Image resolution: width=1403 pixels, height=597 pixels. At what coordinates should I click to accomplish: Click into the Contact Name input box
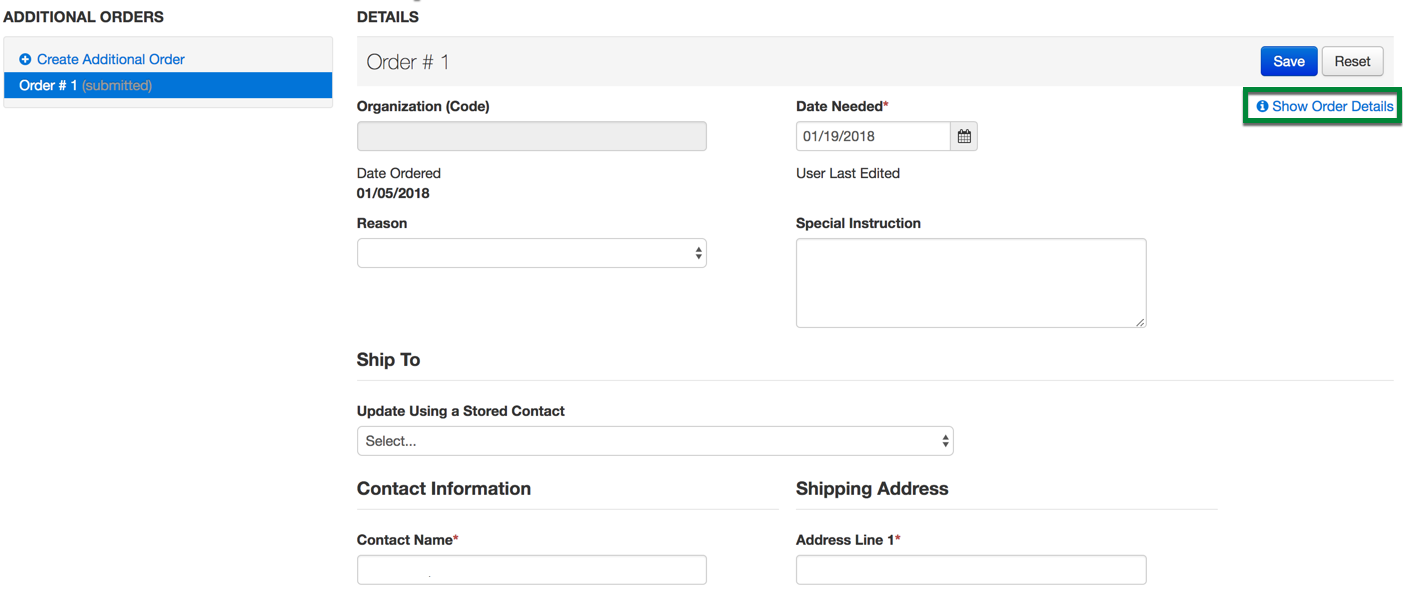click(x=531, y=570)
